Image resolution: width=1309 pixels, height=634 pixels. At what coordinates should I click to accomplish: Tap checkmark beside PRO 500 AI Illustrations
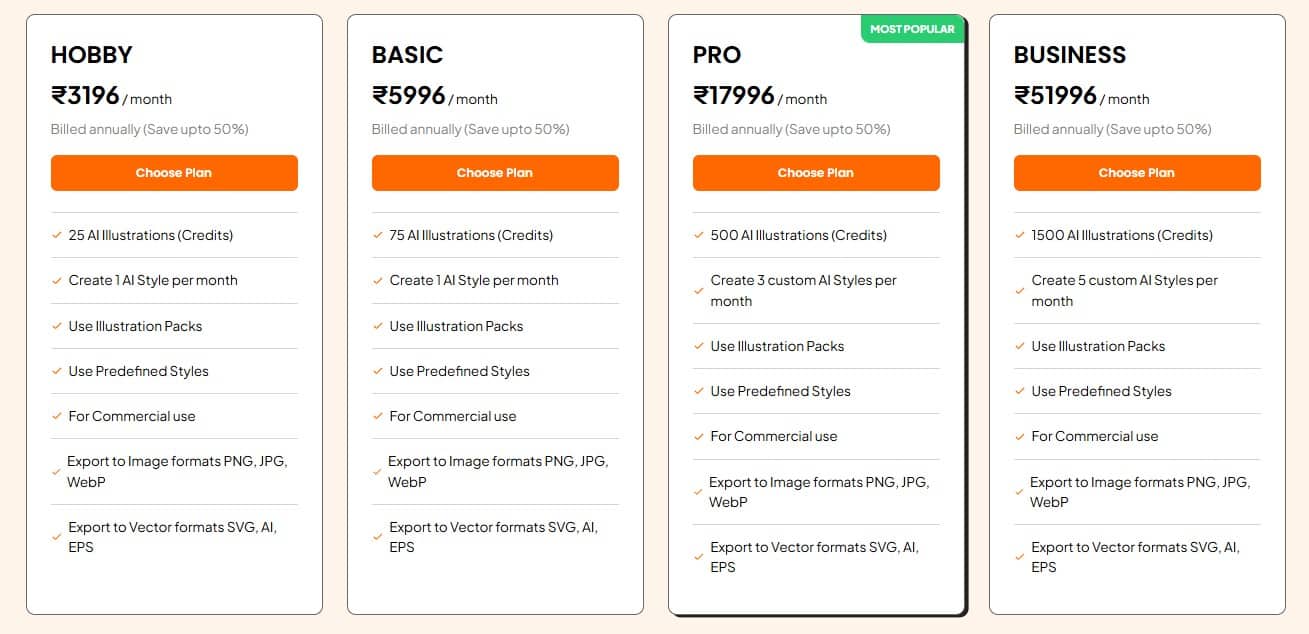[699, 235]
